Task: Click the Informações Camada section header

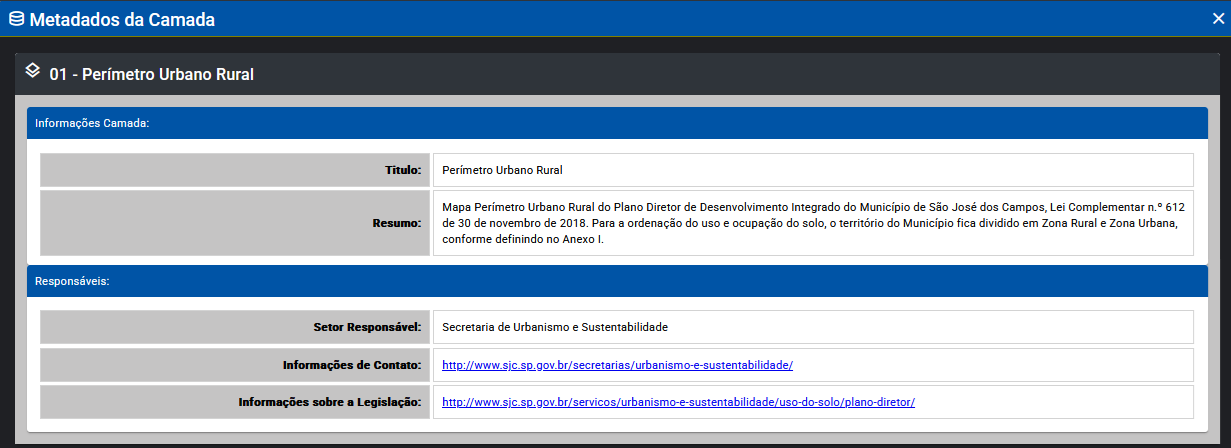Action: pos(92,123)
